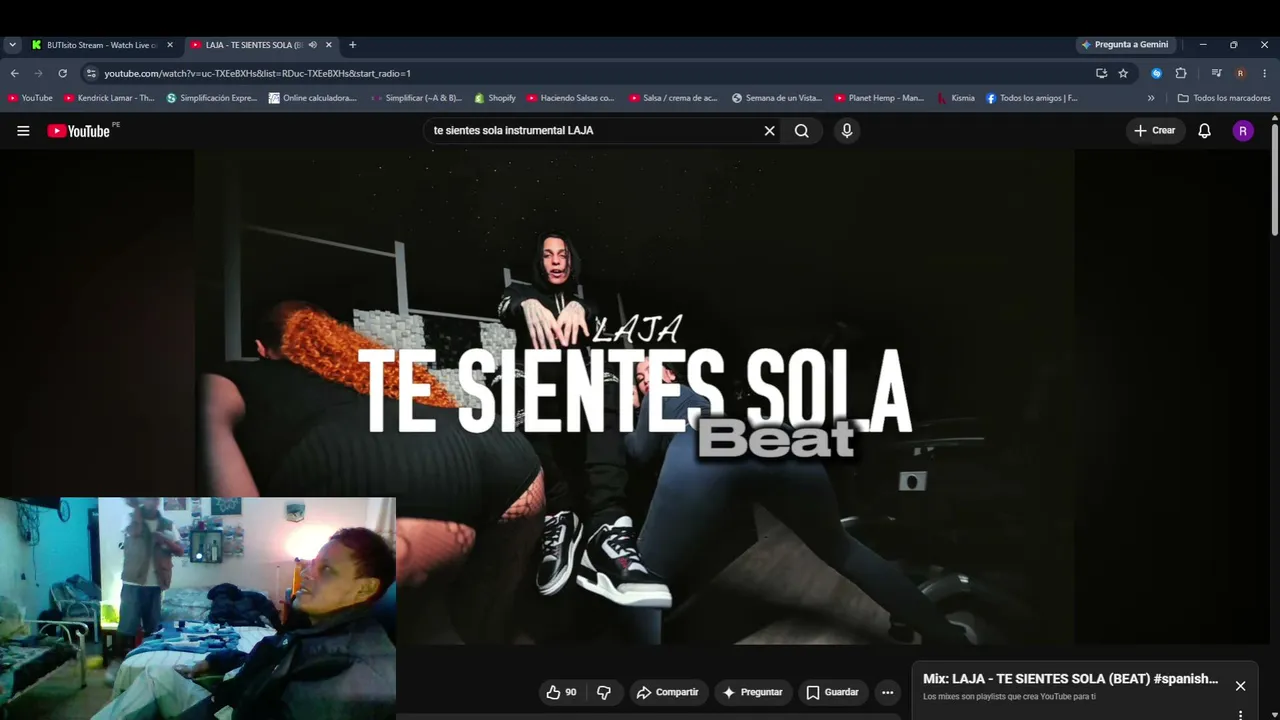Save the video with Guardar
Screen dimensions: 1280x720
(x=832, y=692)
